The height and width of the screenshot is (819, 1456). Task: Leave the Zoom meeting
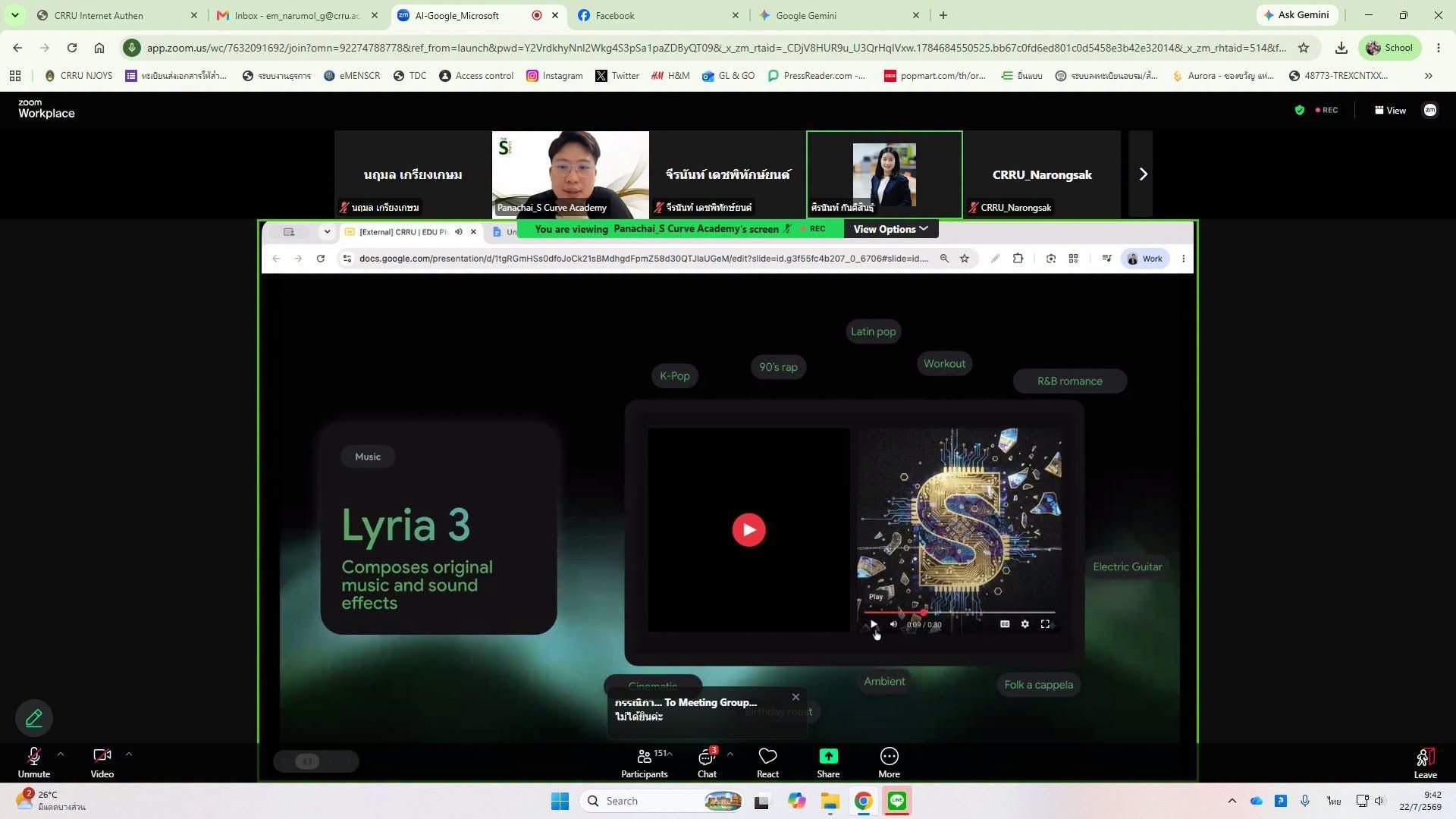1425,762
